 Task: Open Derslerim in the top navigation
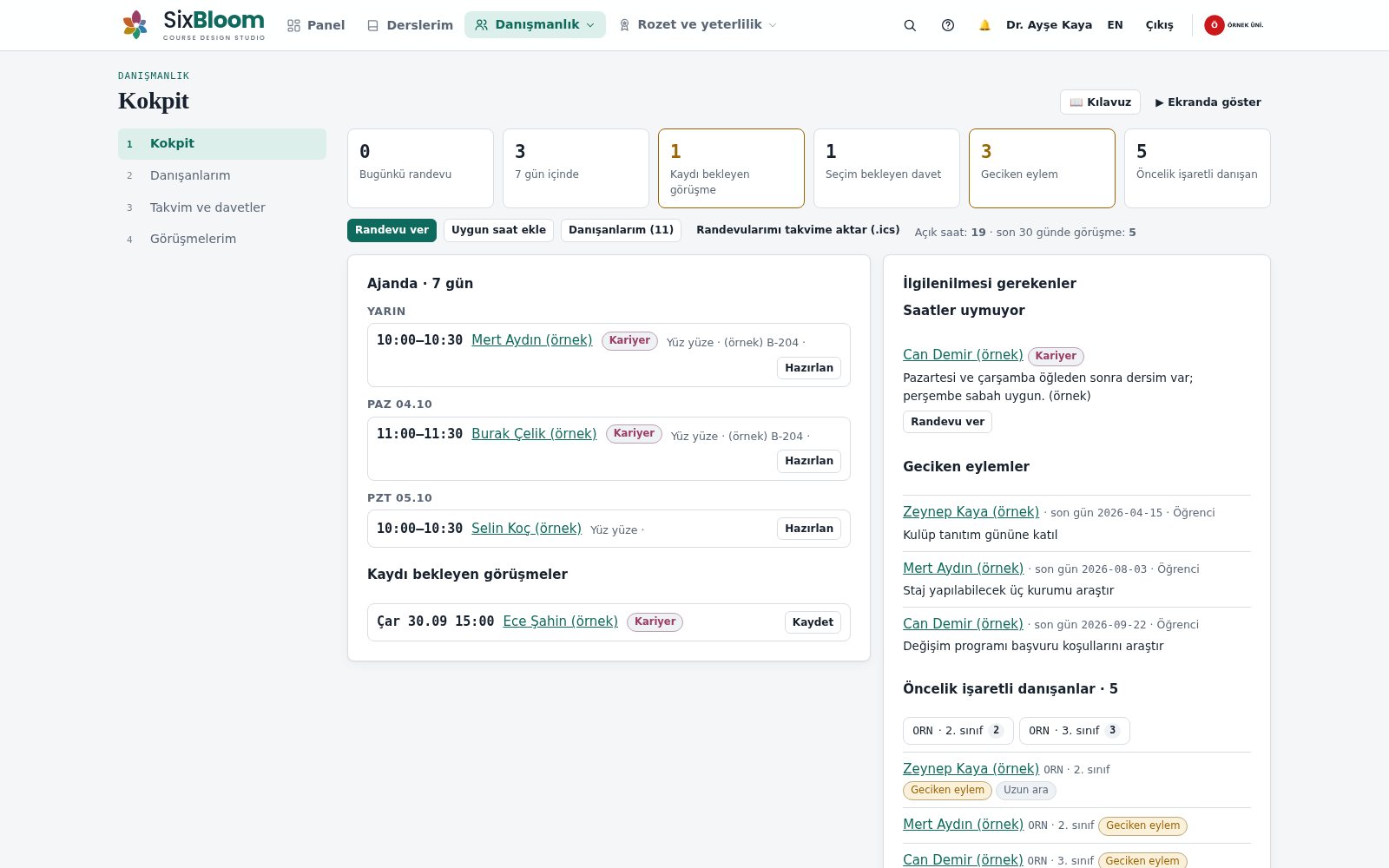(410, 25)
